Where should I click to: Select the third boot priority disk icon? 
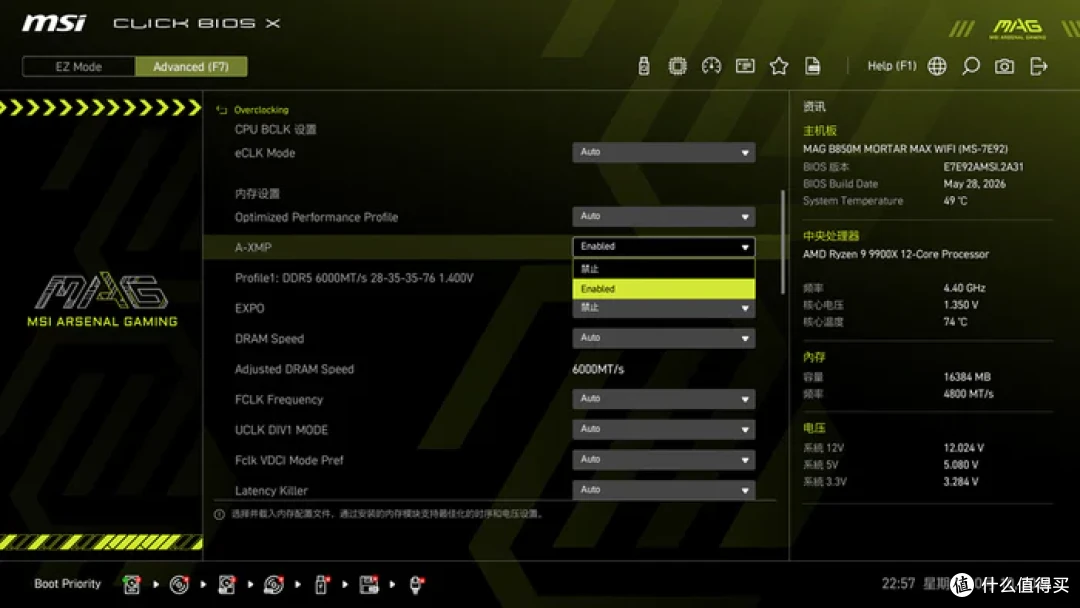click(227, 585)
